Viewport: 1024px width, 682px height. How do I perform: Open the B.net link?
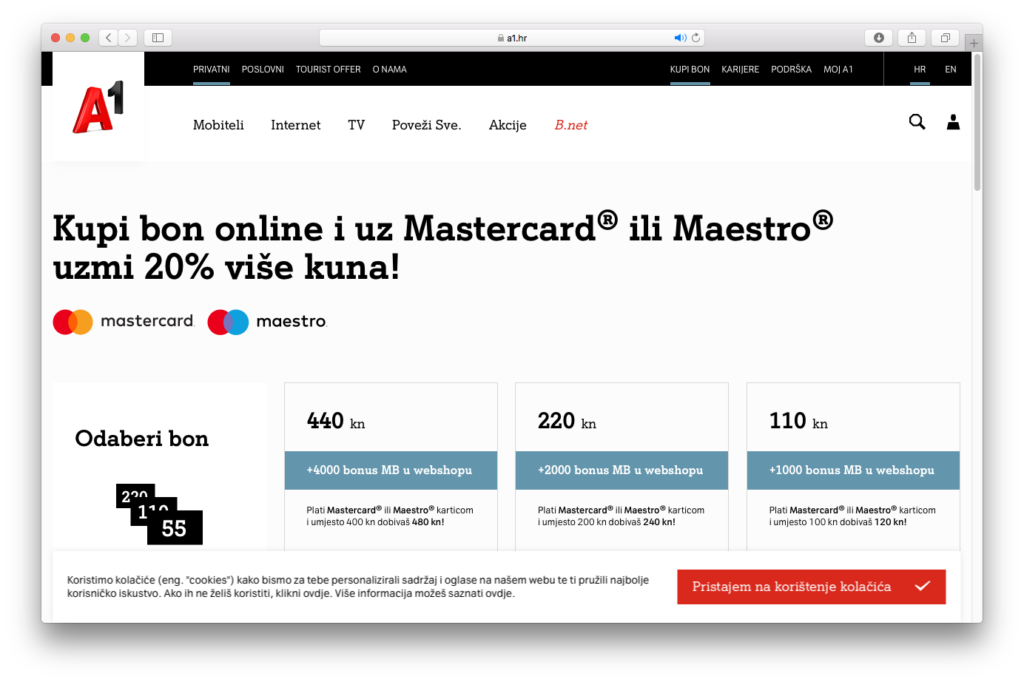(x=571, y=125)
